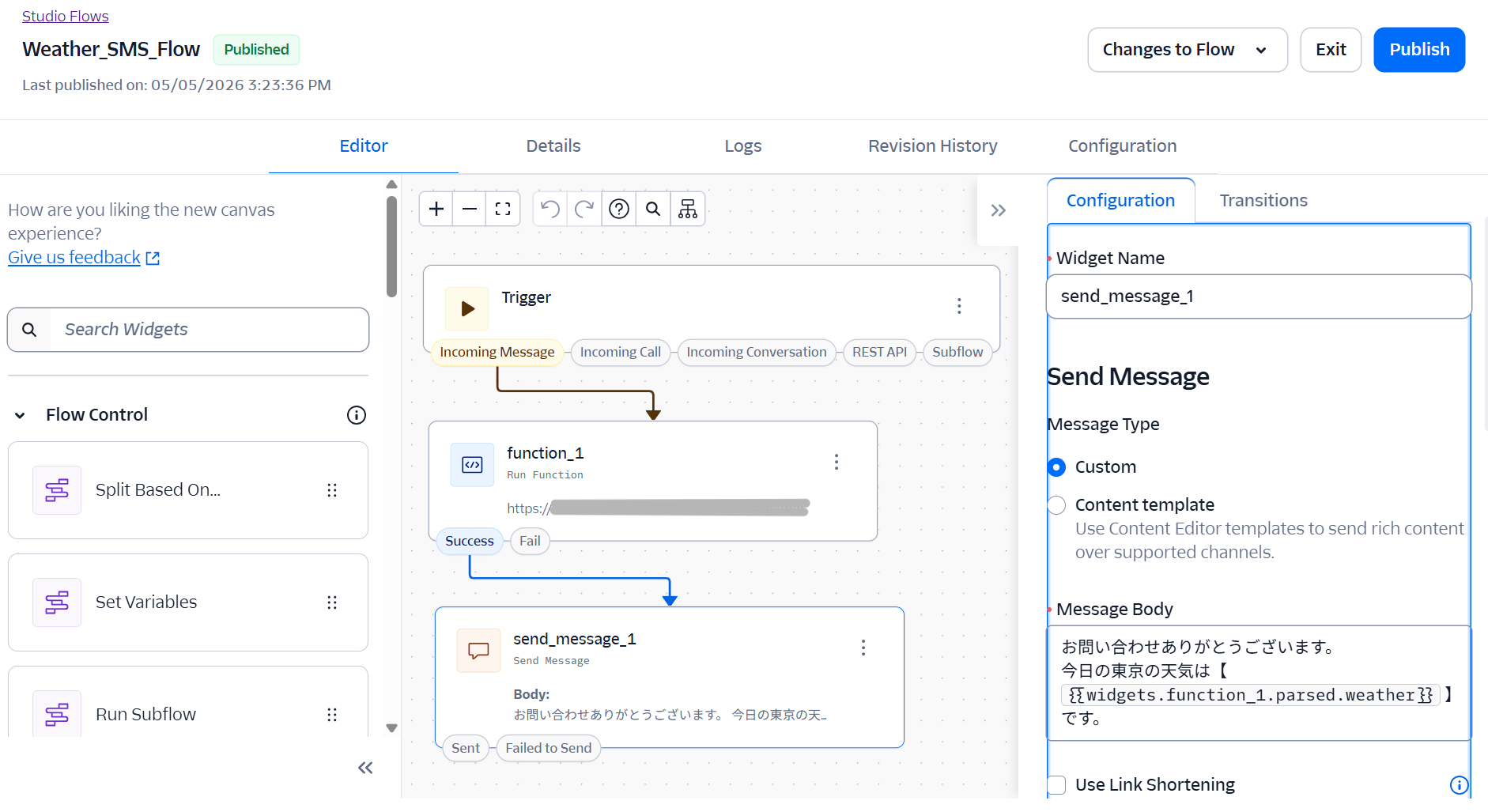Zoom in the canvas with plus icon
1488x812 pixels.
[x=436, y=209]
